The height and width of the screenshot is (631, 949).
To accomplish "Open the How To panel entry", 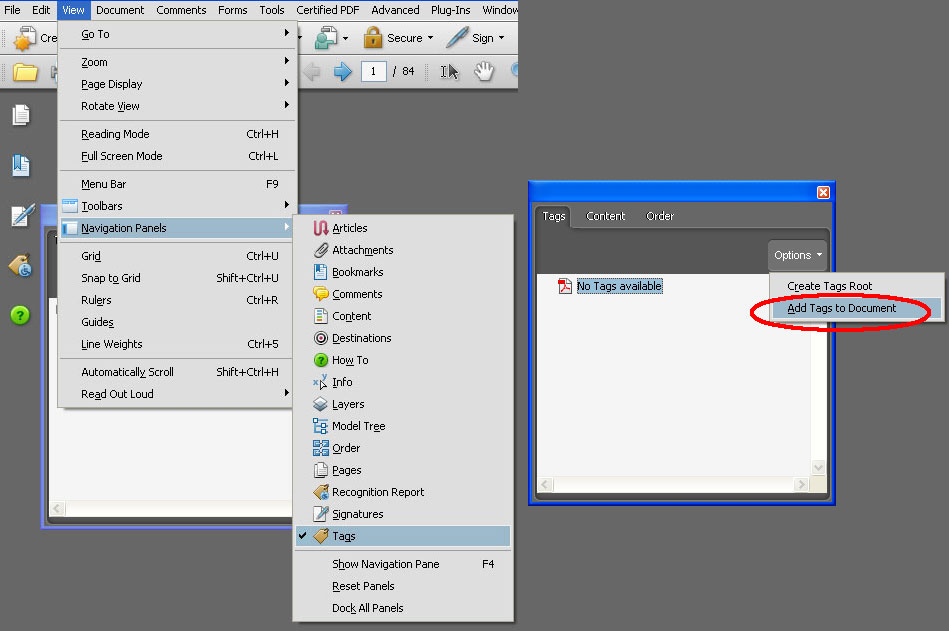I will point(402,360).
